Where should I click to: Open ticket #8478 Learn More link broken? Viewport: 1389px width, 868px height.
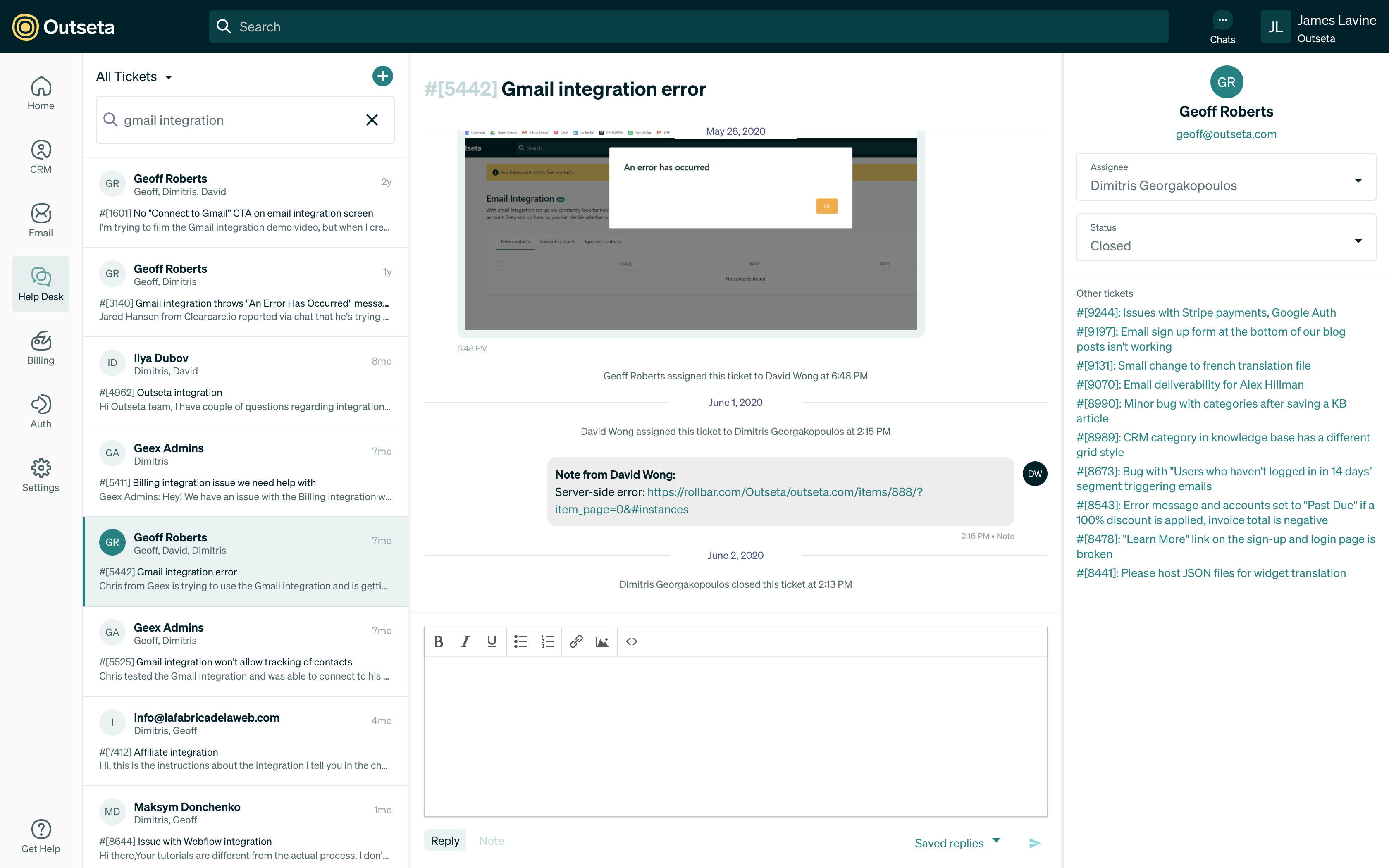1225,546
